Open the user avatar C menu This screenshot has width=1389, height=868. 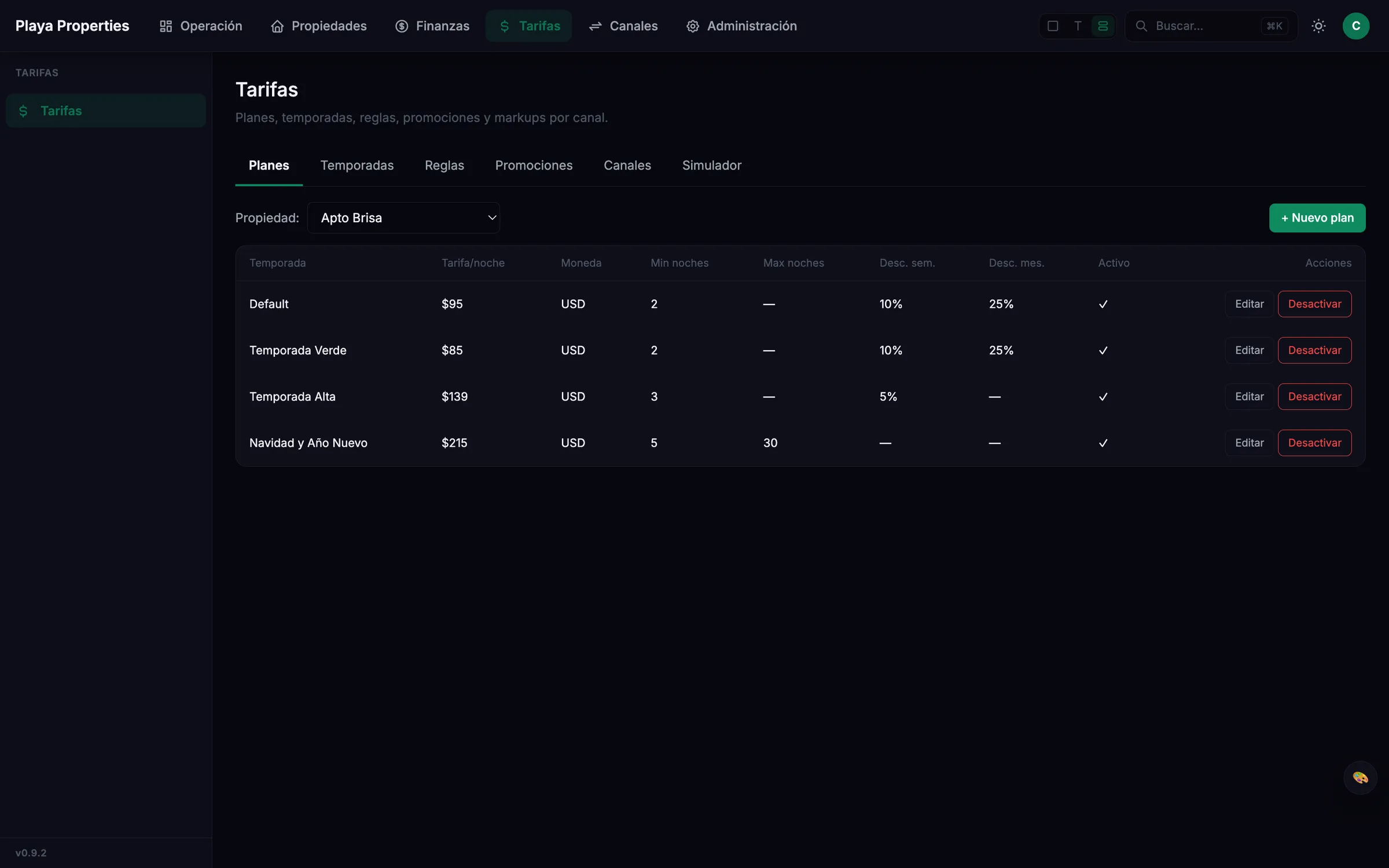click(1356, 26)
